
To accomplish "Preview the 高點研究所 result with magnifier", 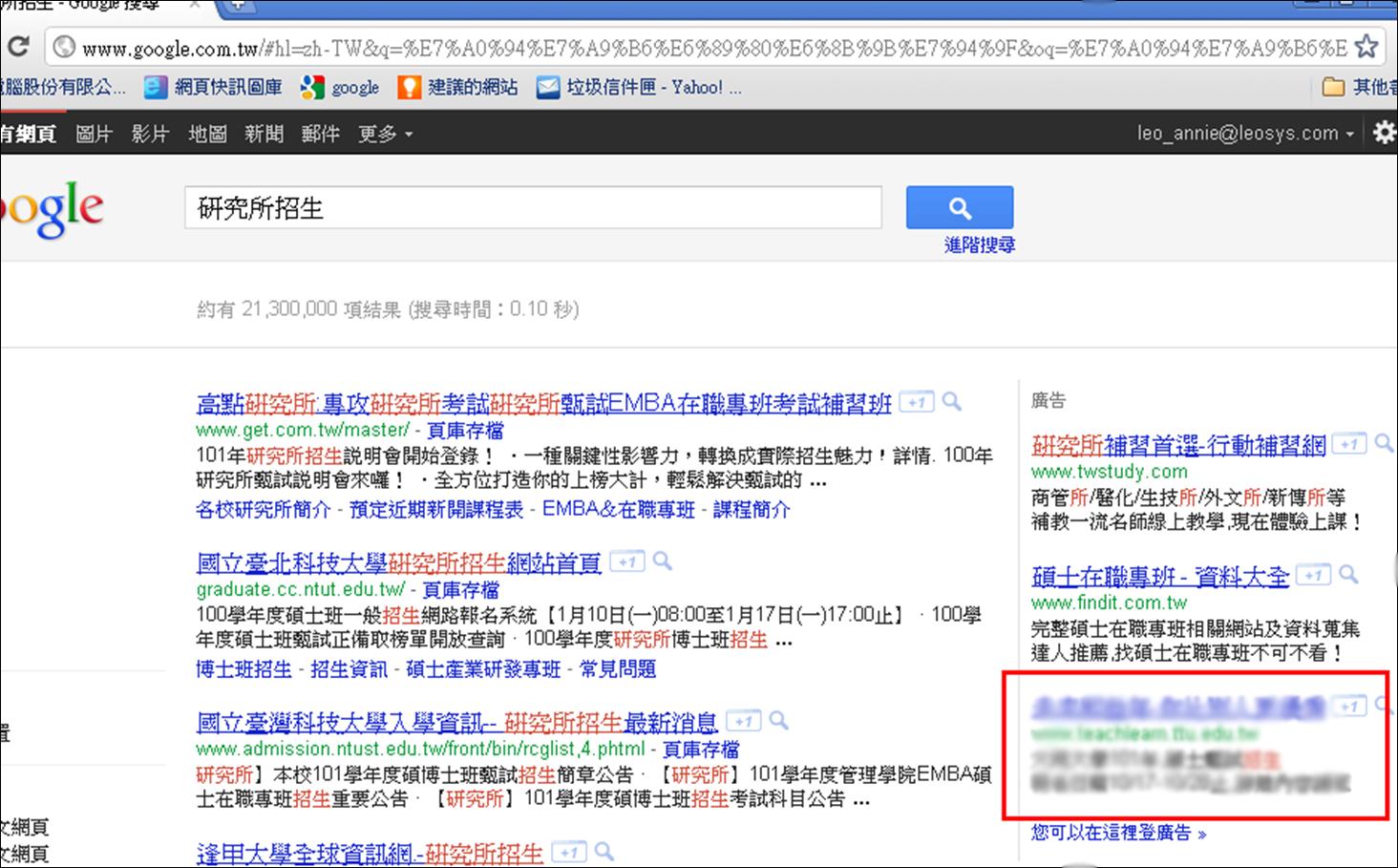I will [952, 402].
